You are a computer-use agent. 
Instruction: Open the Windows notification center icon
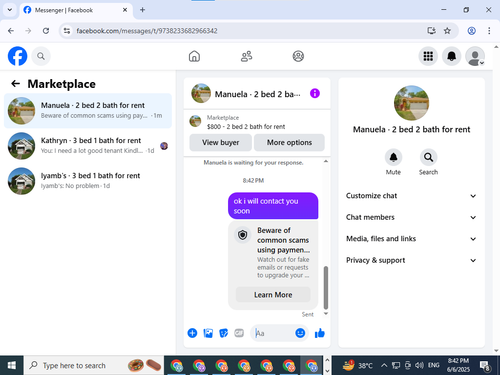484,365
